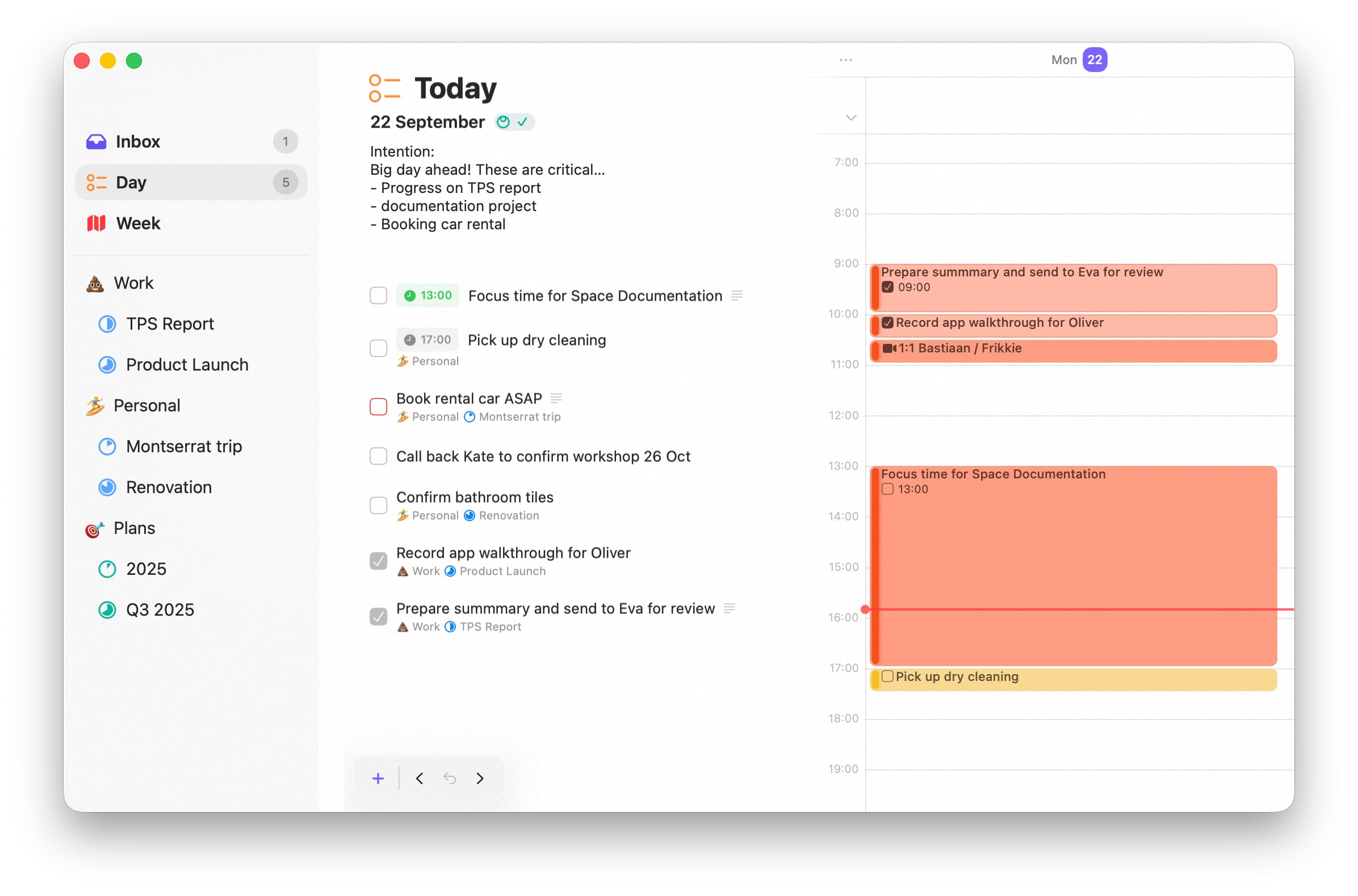Check off Focus time for Space Documentation
The height and width of the screenshot is (896, 1358).
point(378,296)
